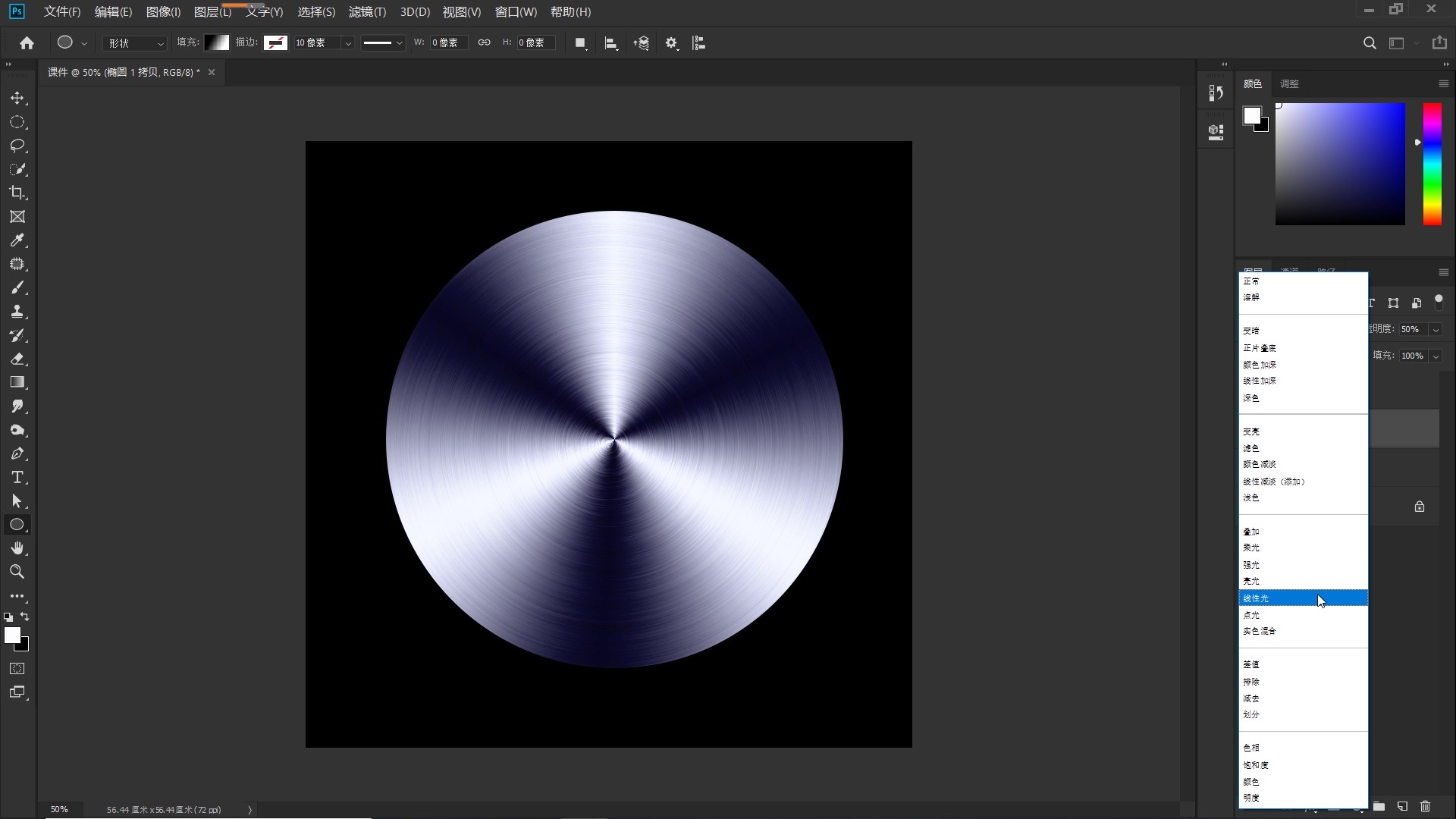
Task: Open the stroke line style dropdown
Action: 382,43
